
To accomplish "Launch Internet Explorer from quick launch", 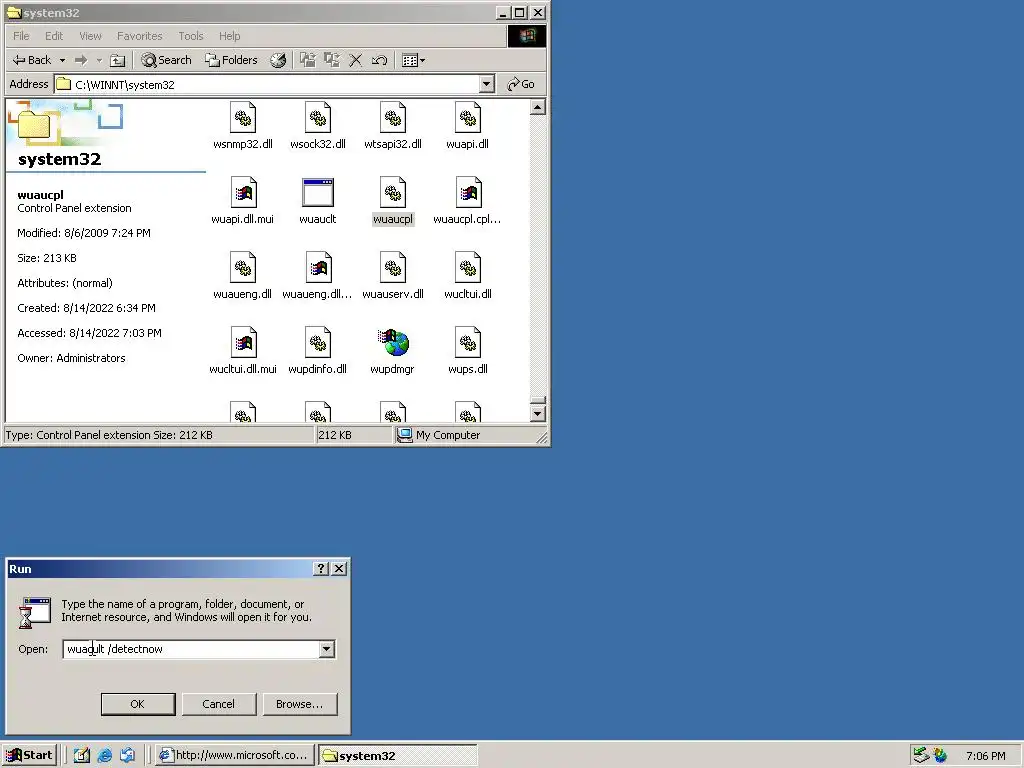I will [x=104, y=756].
